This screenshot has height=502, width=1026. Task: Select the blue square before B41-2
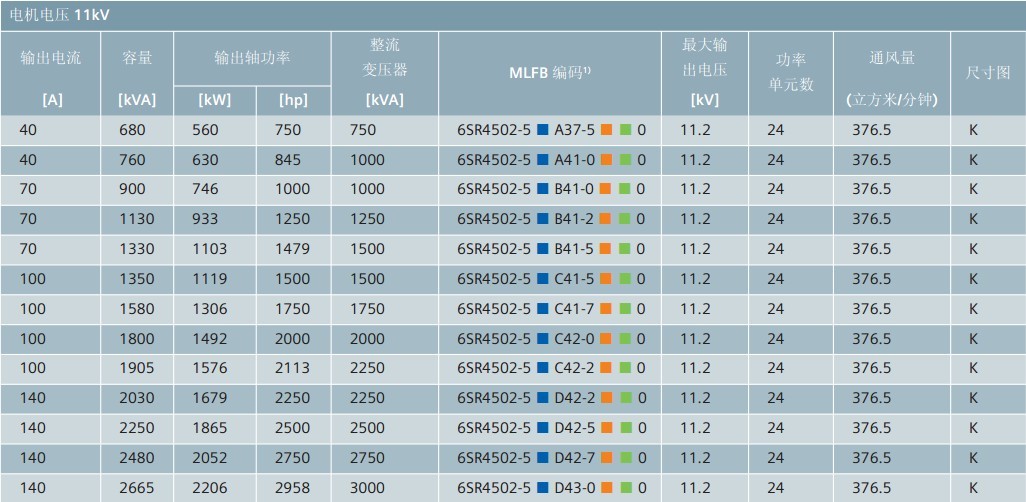click(x=542, y=220)
